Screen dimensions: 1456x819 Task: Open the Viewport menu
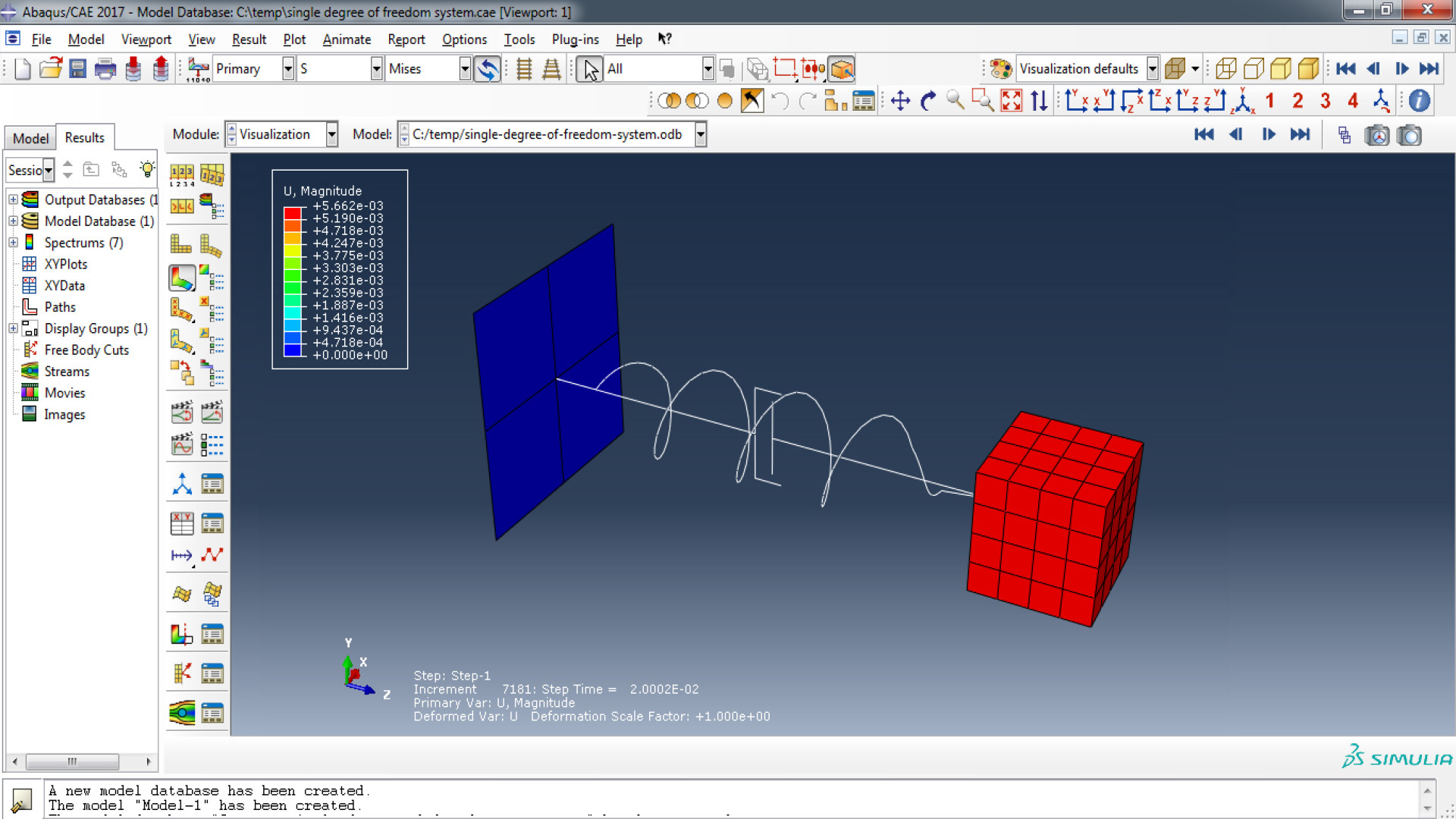(146, 39)
